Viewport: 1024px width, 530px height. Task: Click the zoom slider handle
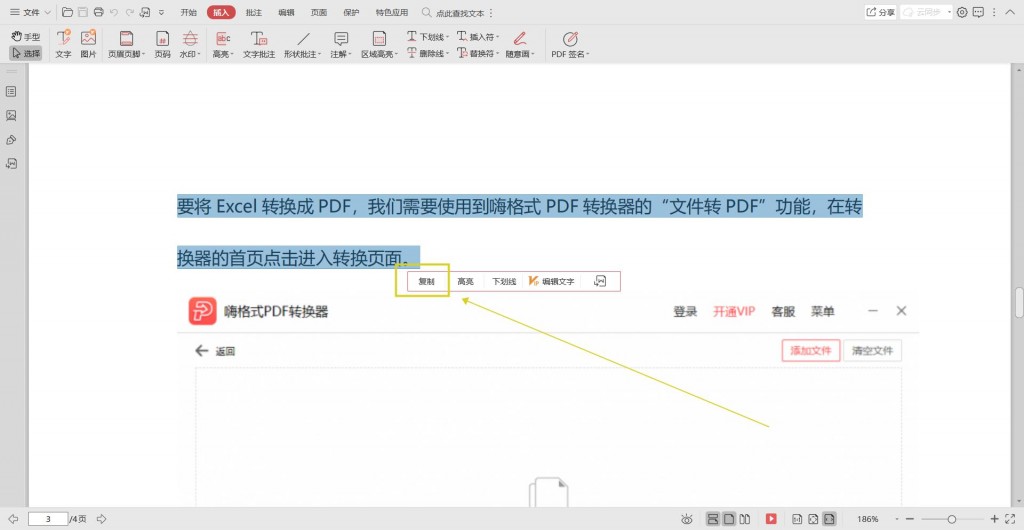pyautogui.click(x=952, y=519)
